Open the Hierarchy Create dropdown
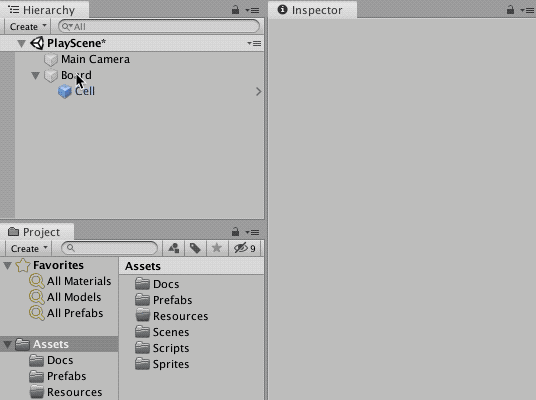Screen dimensions: 536x400 tap(28, 27)
